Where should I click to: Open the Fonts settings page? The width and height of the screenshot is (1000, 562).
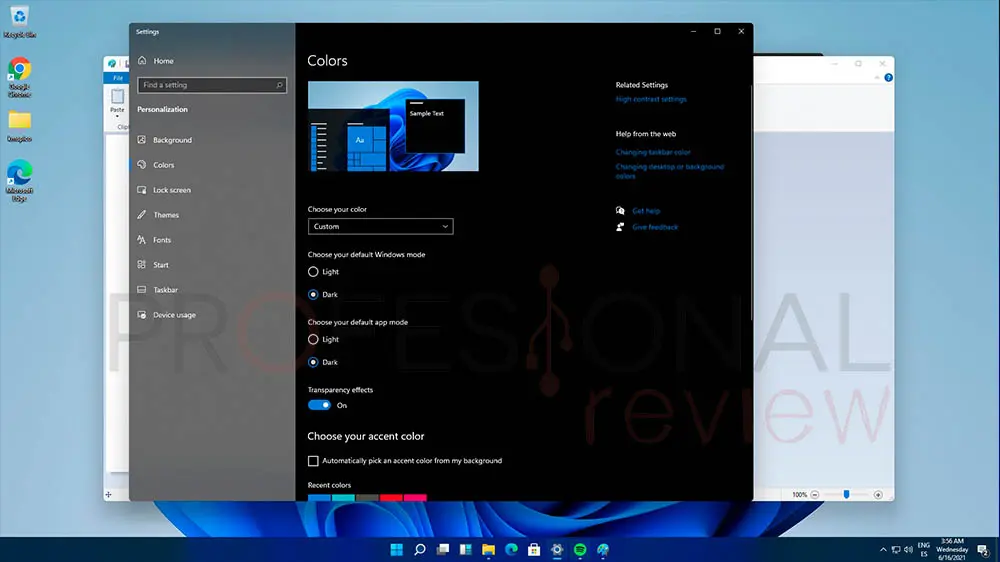[x=154, y=240]
